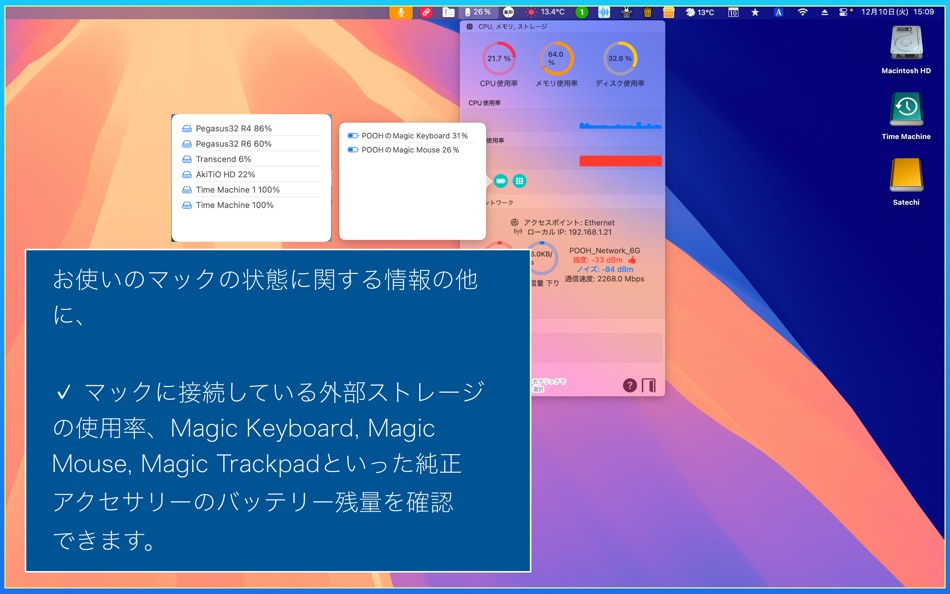Open the question mark help button

coord(630,385)
